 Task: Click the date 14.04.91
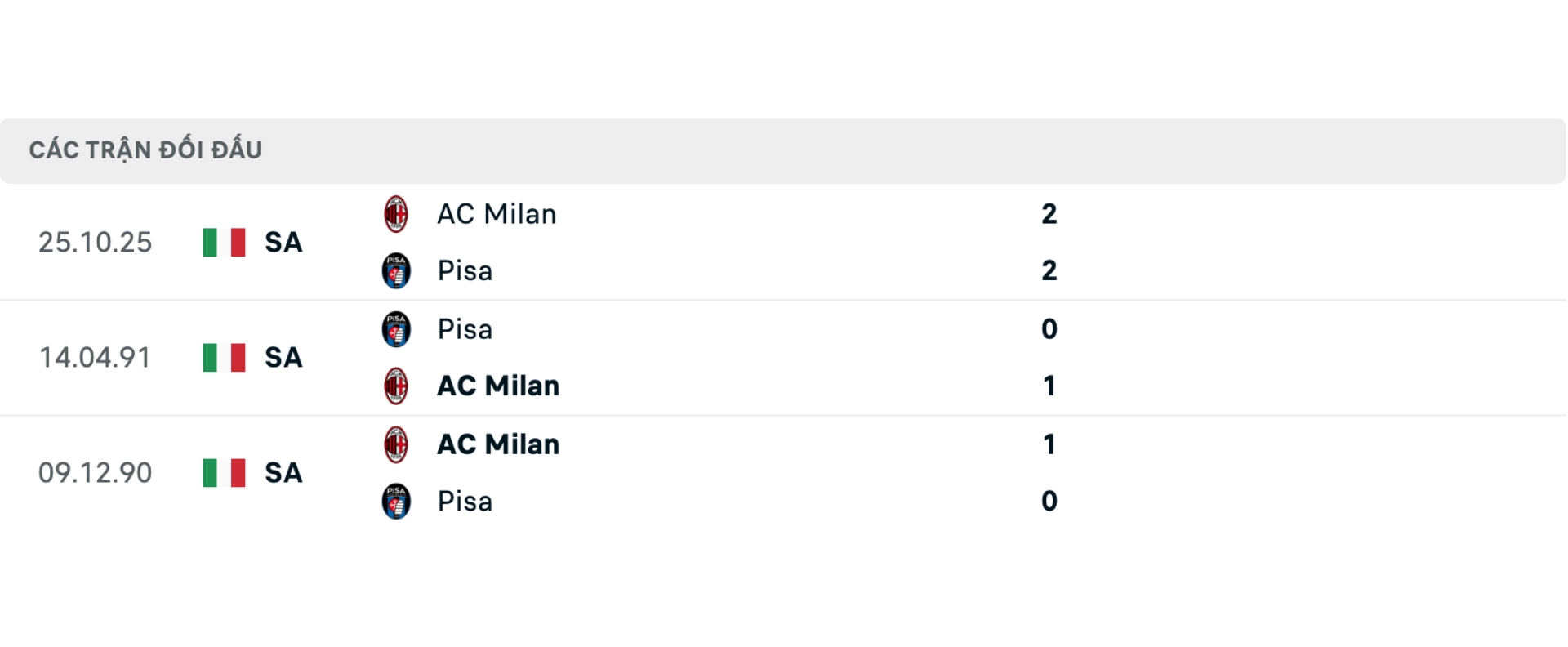(96, 358)
